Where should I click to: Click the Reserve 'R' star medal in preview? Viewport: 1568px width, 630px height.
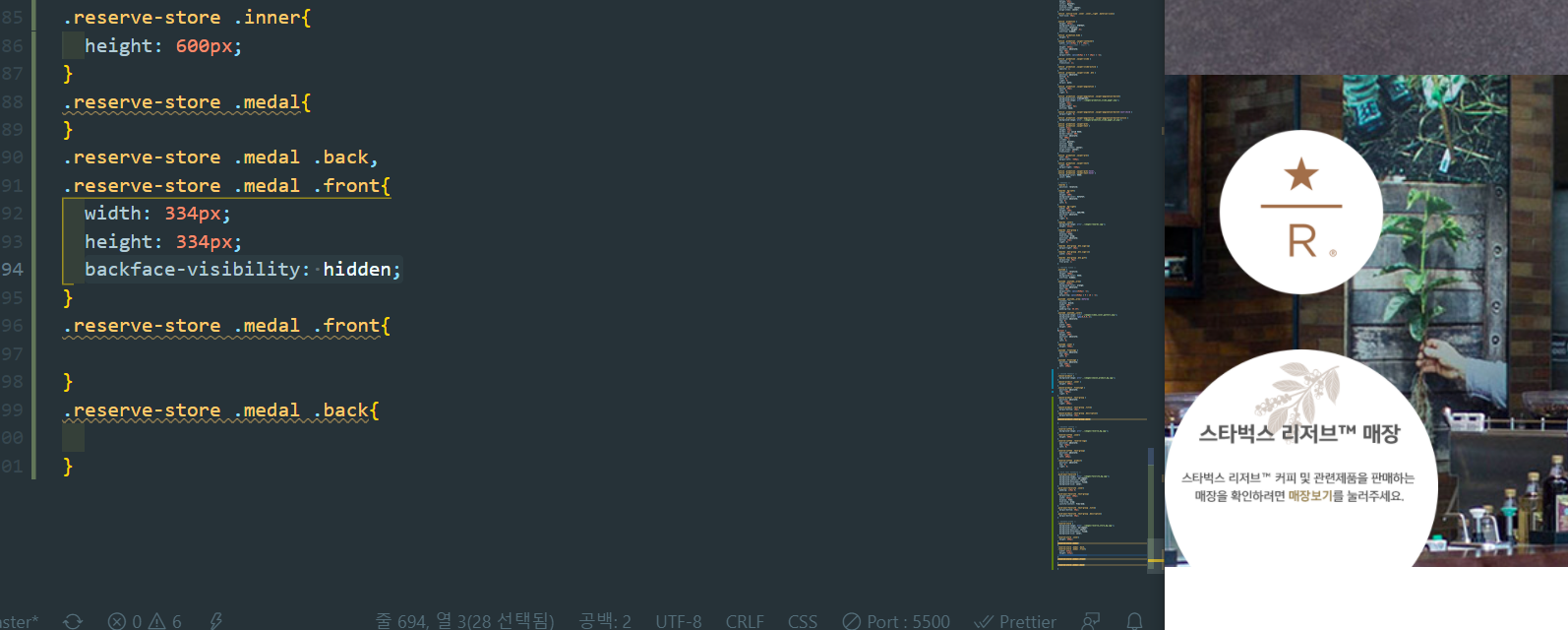pyautogui.click(x=1301, y=212)
